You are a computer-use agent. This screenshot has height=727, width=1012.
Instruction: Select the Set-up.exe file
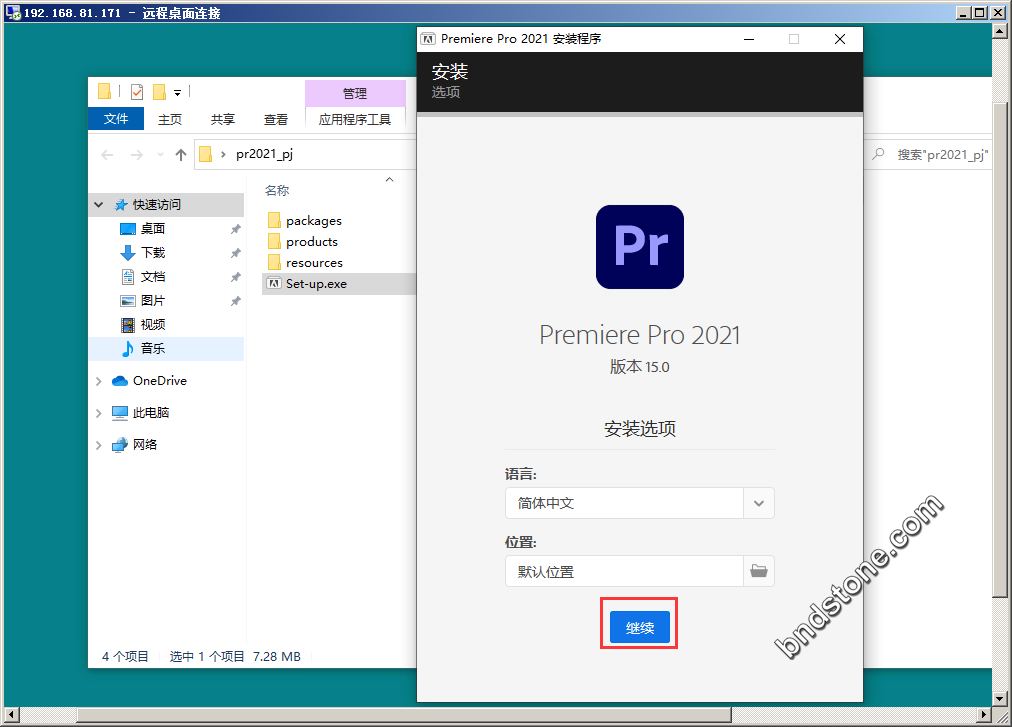click(316, 284)
